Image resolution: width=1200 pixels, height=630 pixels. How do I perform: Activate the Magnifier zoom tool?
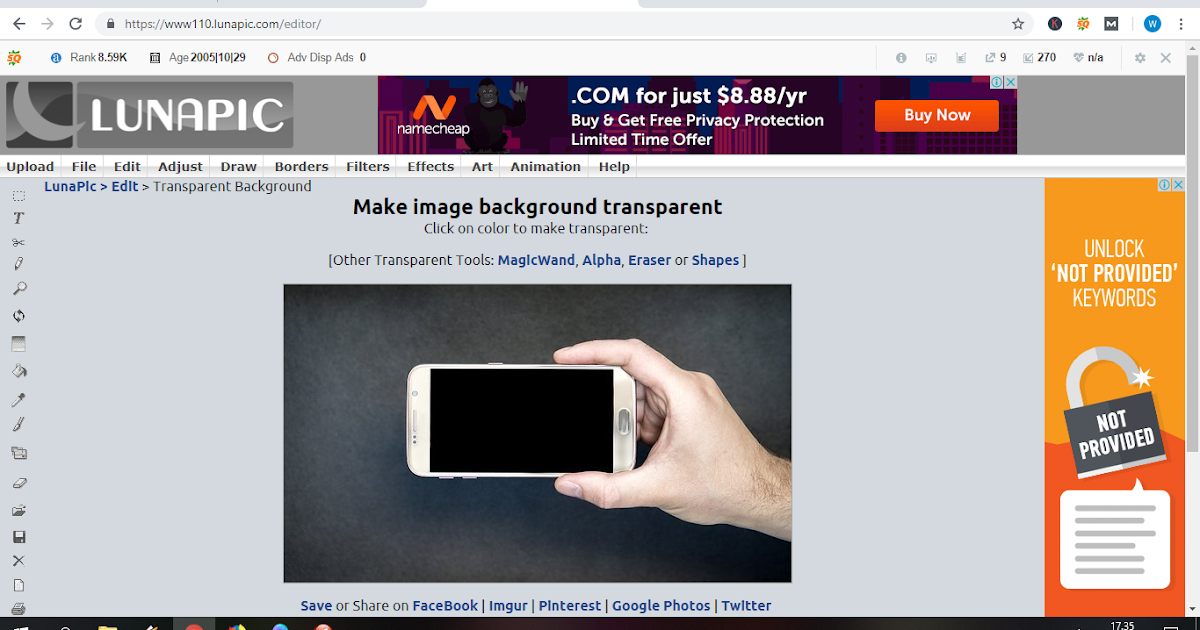click(x=18, y=288)
